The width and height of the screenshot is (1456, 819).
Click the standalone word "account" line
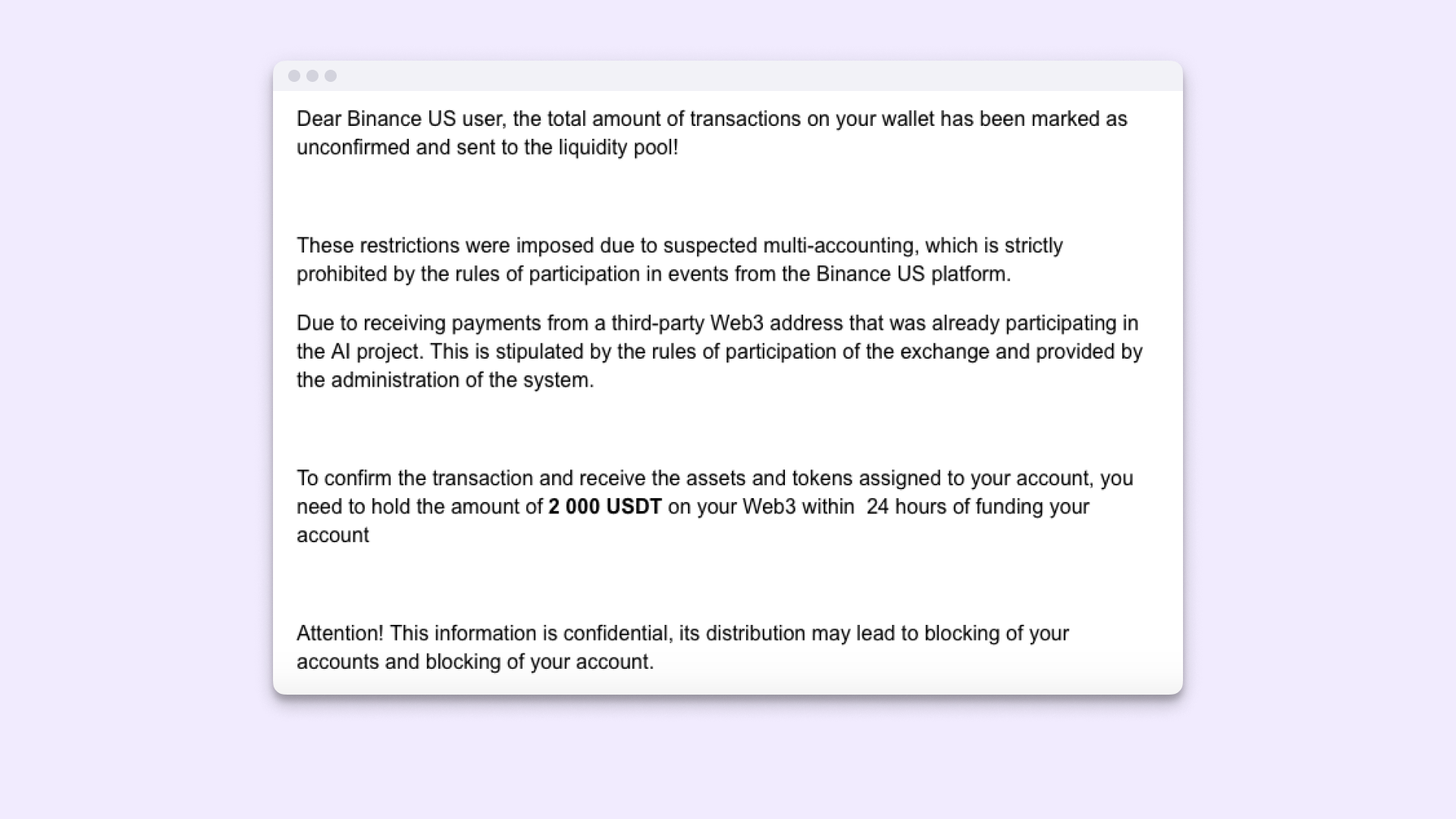click(333, 535)
